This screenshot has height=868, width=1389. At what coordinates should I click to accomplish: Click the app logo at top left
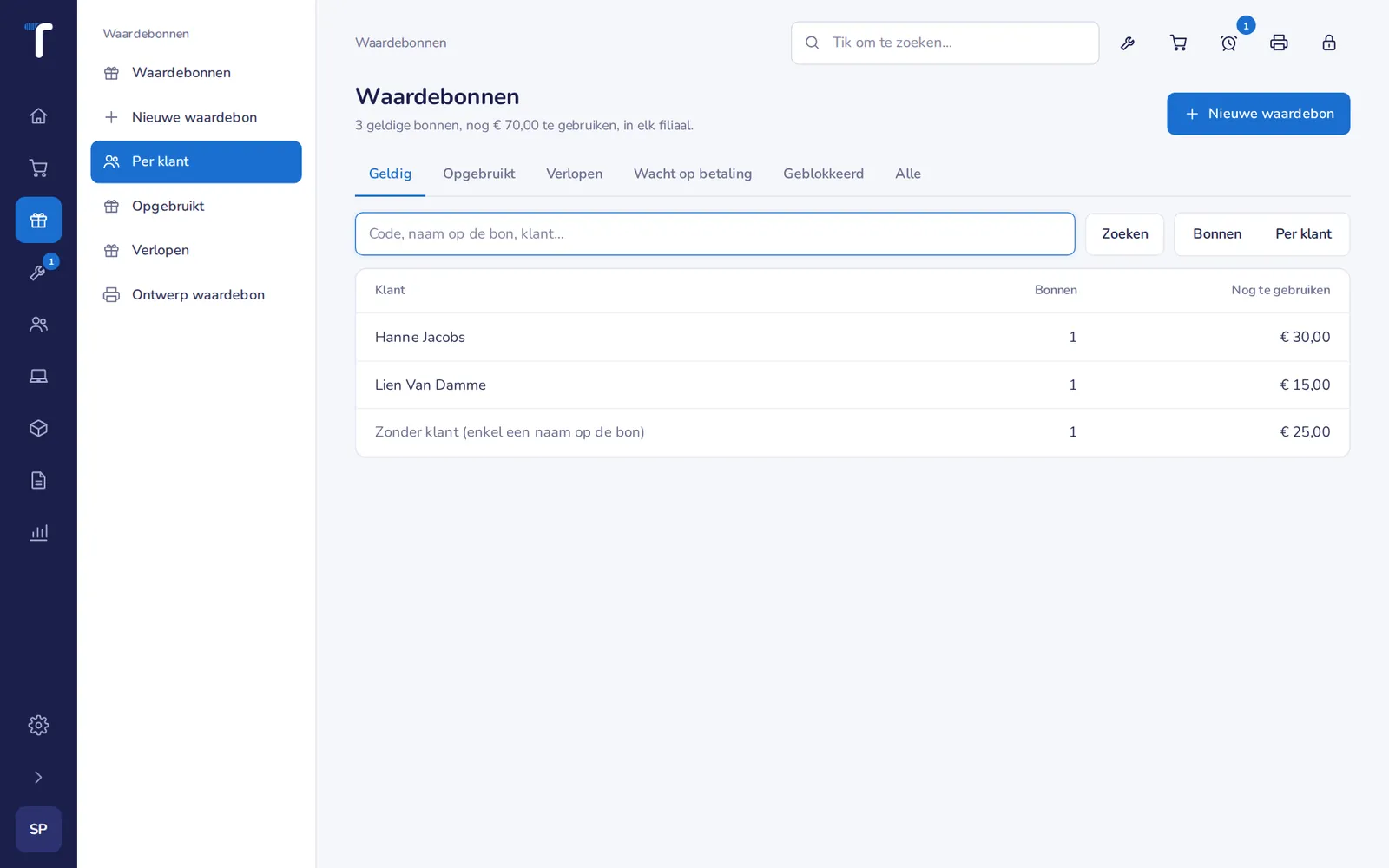(38, 40)
